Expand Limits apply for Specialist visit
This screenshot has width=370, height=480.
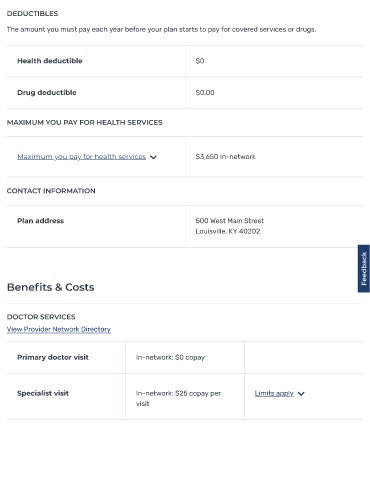(274, 393)
